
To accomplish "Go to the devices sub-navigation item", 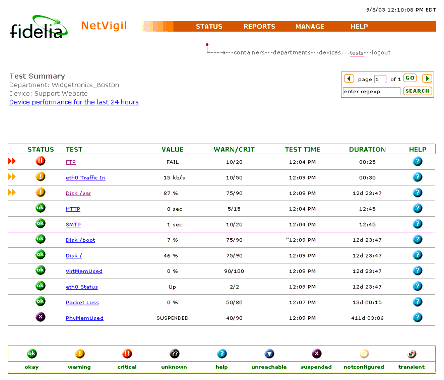I will pyautogui.click(x=330, y=53).
